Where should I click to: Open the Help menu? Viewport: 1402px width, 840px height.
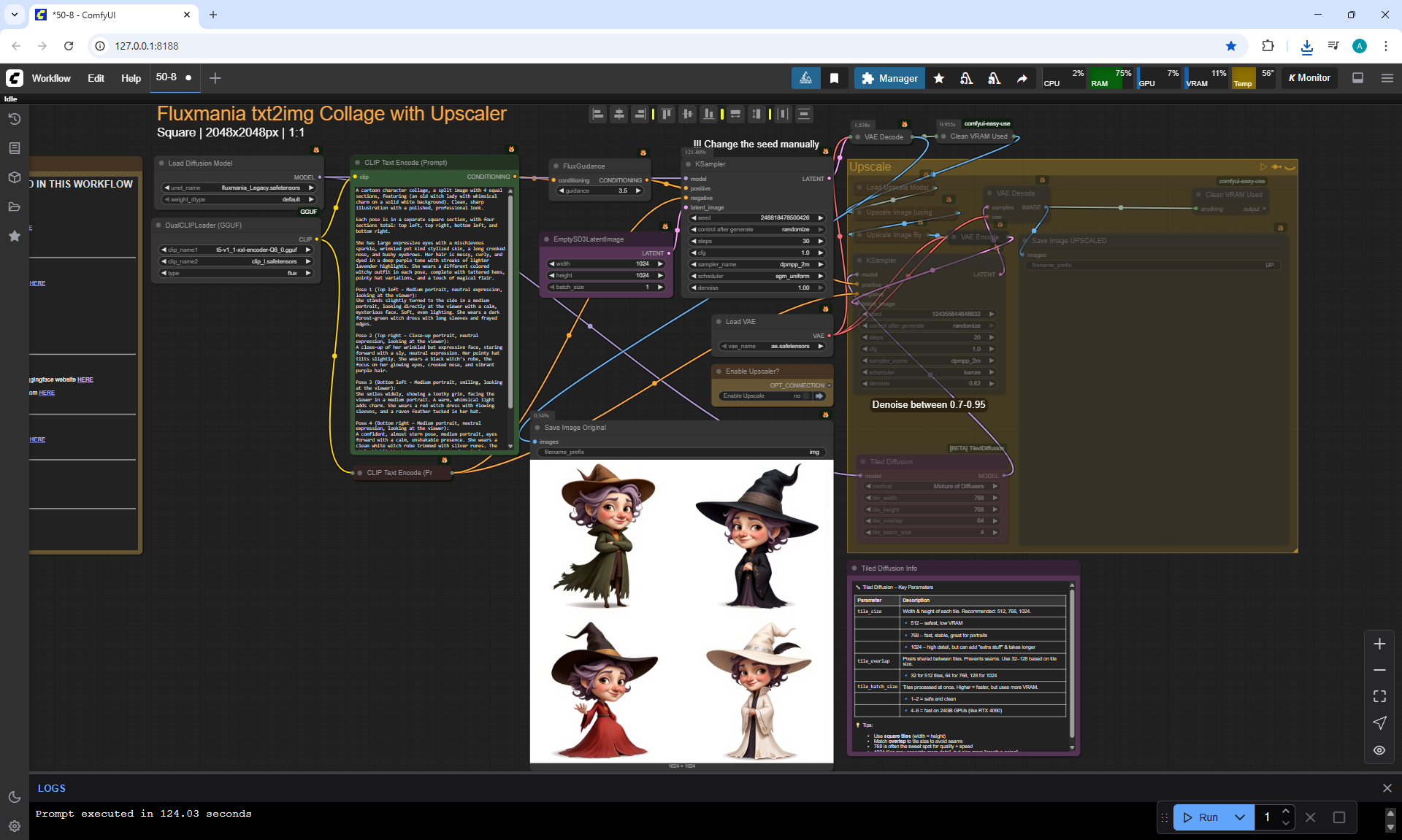131,78
